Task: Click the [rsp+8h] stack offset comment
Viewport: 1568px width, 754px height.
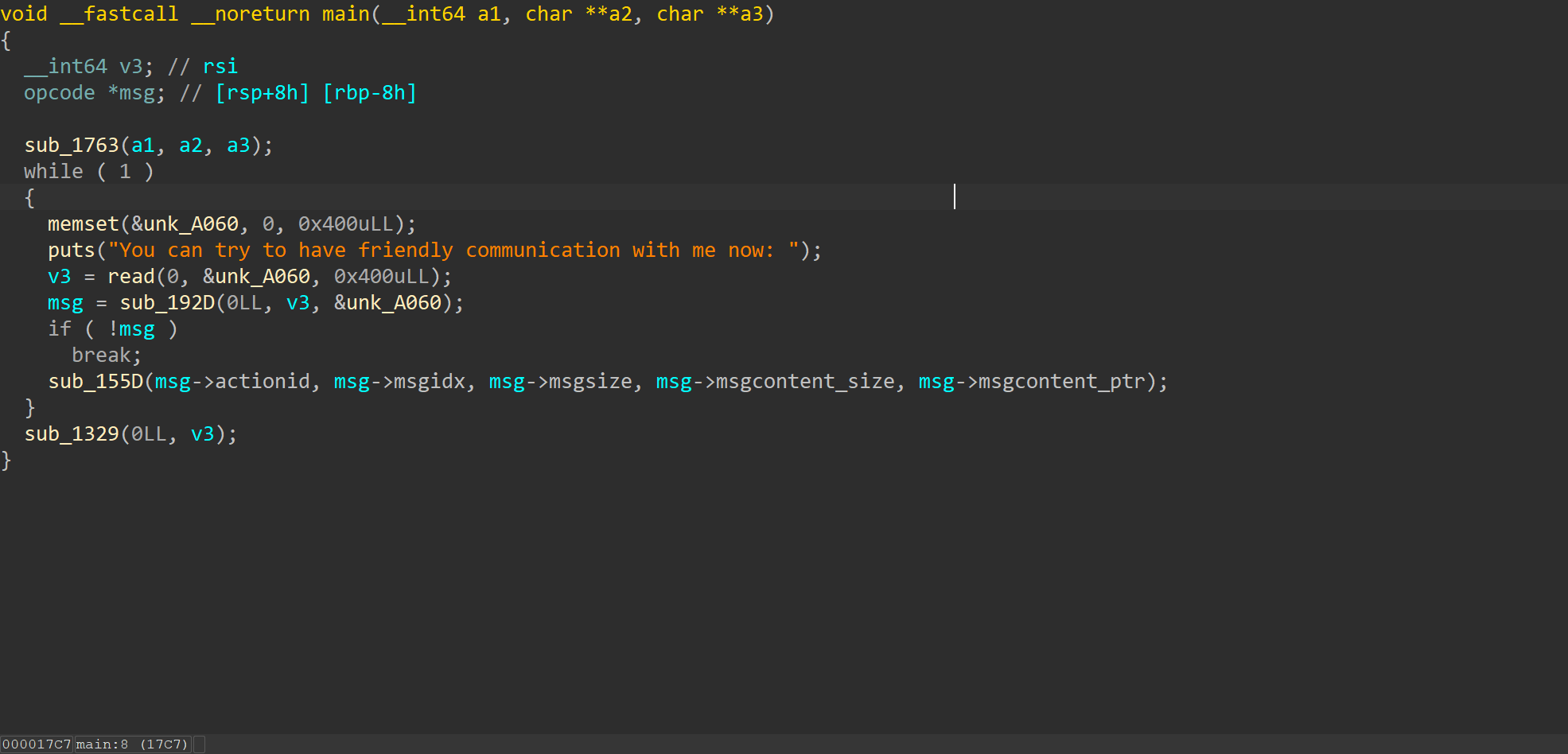Action: click(263, 93)
